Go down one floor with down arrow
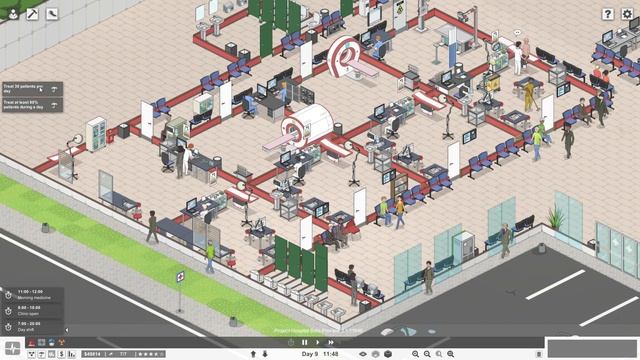This screenshot has height=360, width=640. [265, 354]
